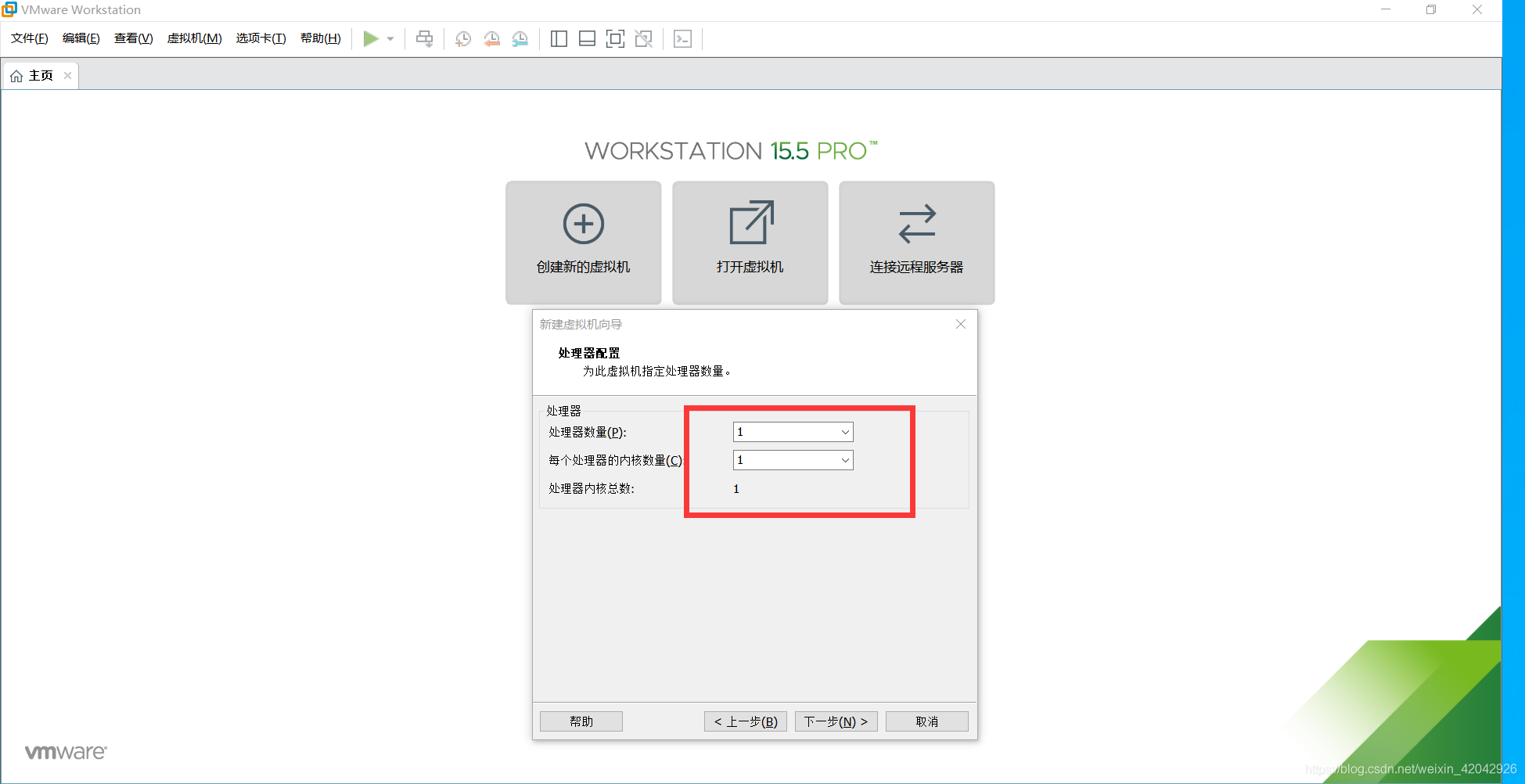Restore down the VMware Workstation window

coord(1431,9)
